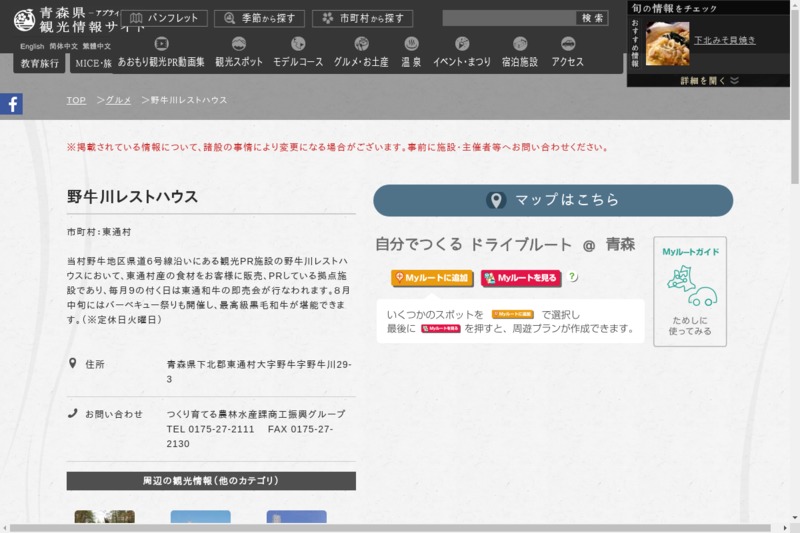
Task: Click the 宿泊施設 lodging icon
Action: 519,44
